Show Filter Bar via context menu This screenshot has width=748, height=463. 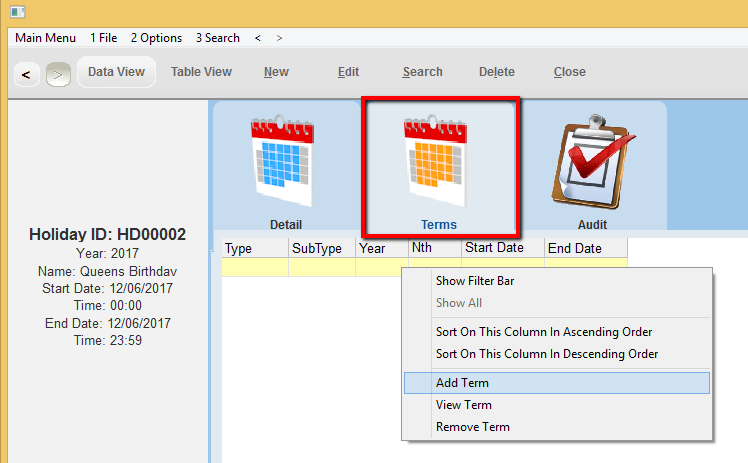pos(475,281)
